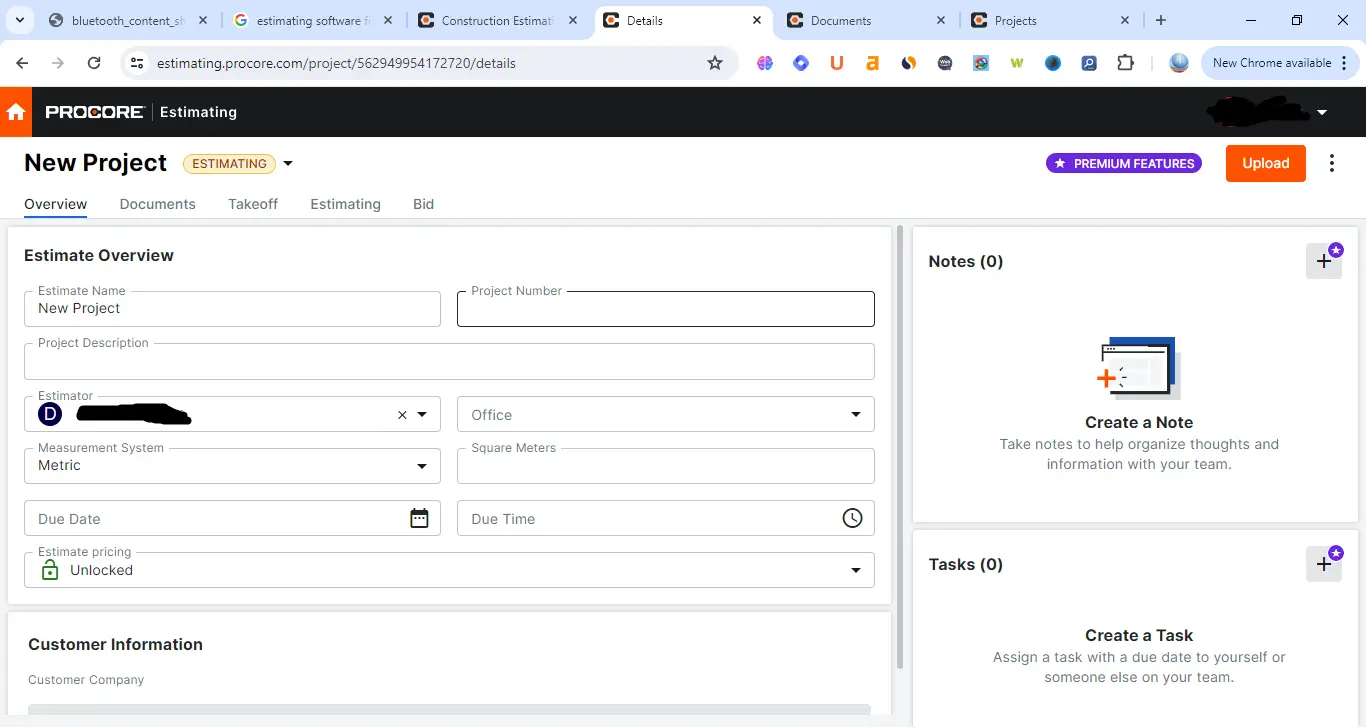Click the Chrome profile avatar

pos(1178,62)
